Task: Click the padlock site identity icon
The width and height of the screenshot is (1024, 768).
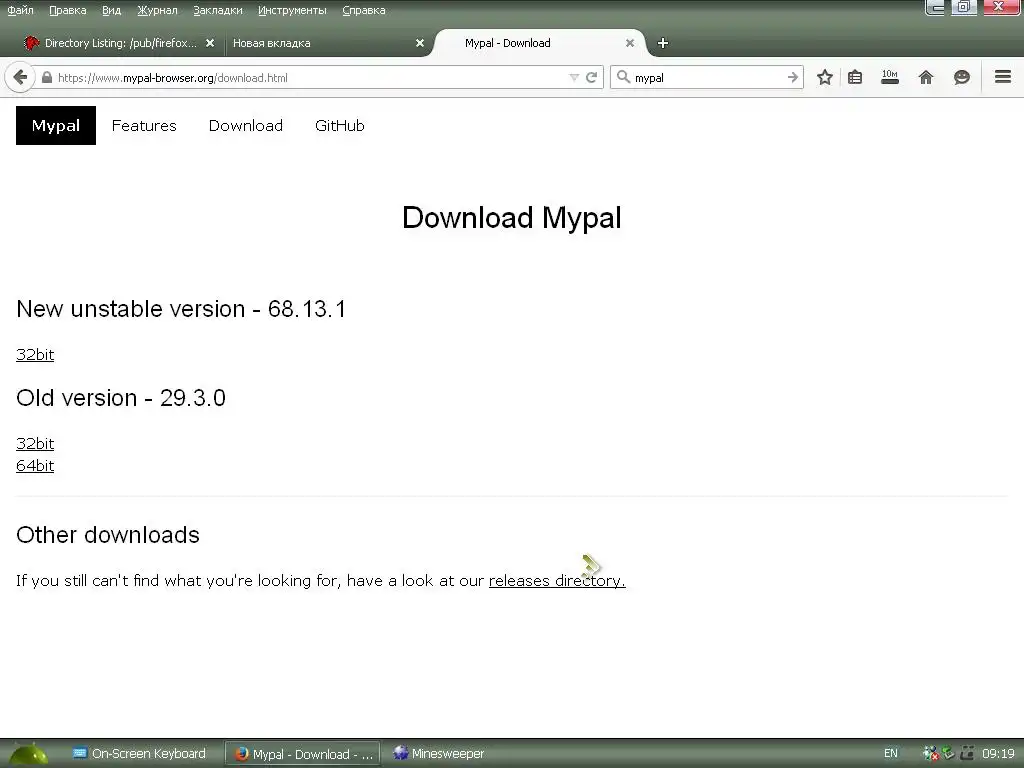Action: click(46, 77)
